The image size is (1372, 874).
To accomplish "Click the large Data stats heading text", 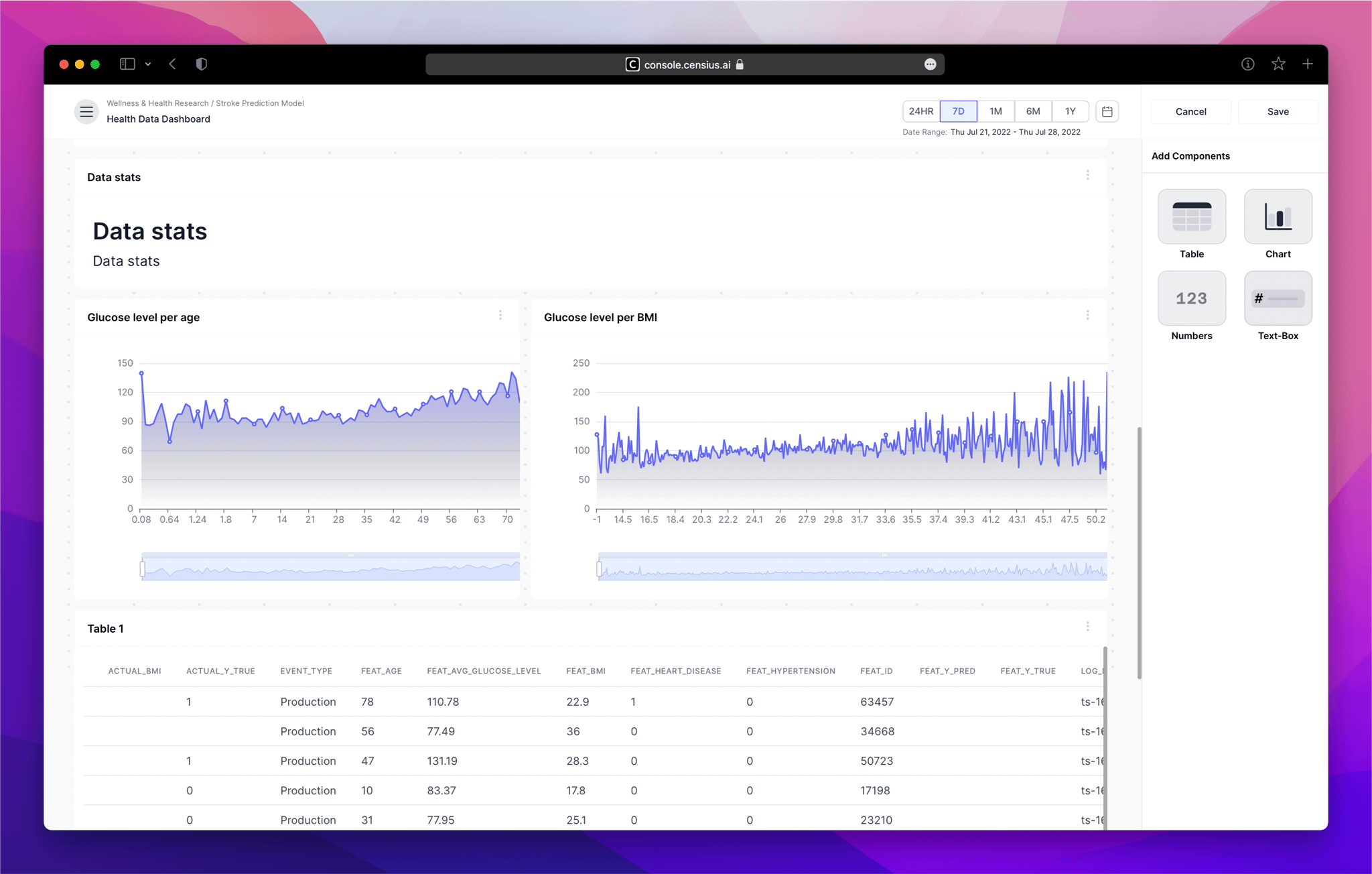I will click(x=150, y=231).
